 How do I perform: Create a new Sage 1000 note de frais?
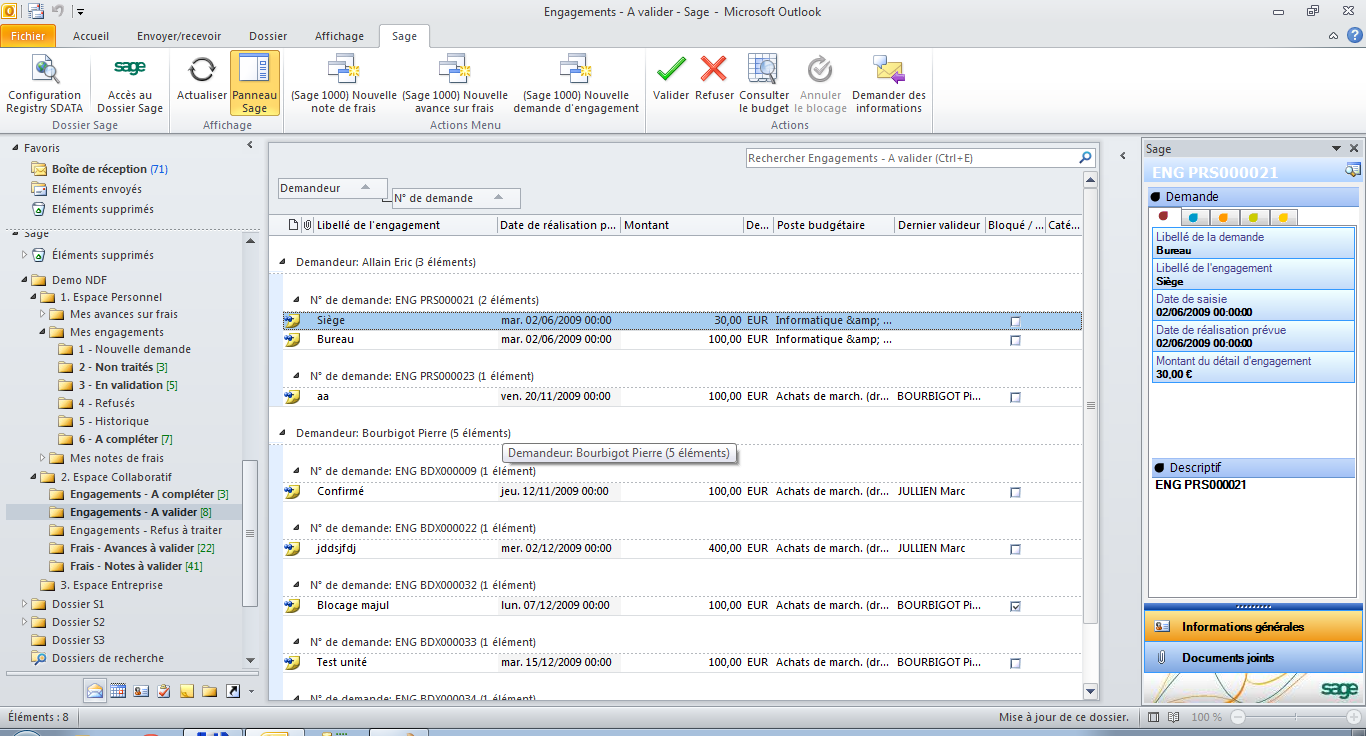pyautogui.click(x=344, y=84)
